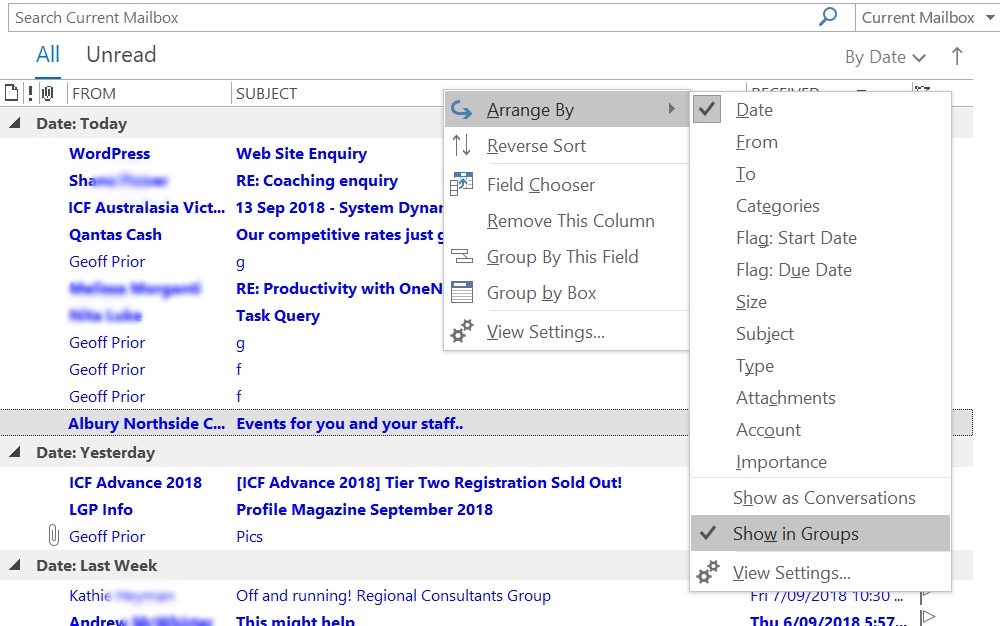Viewport: 1000px width, 626px height.
Task: Open LGP Info Profile Magazine email
Action: [344, 509]
